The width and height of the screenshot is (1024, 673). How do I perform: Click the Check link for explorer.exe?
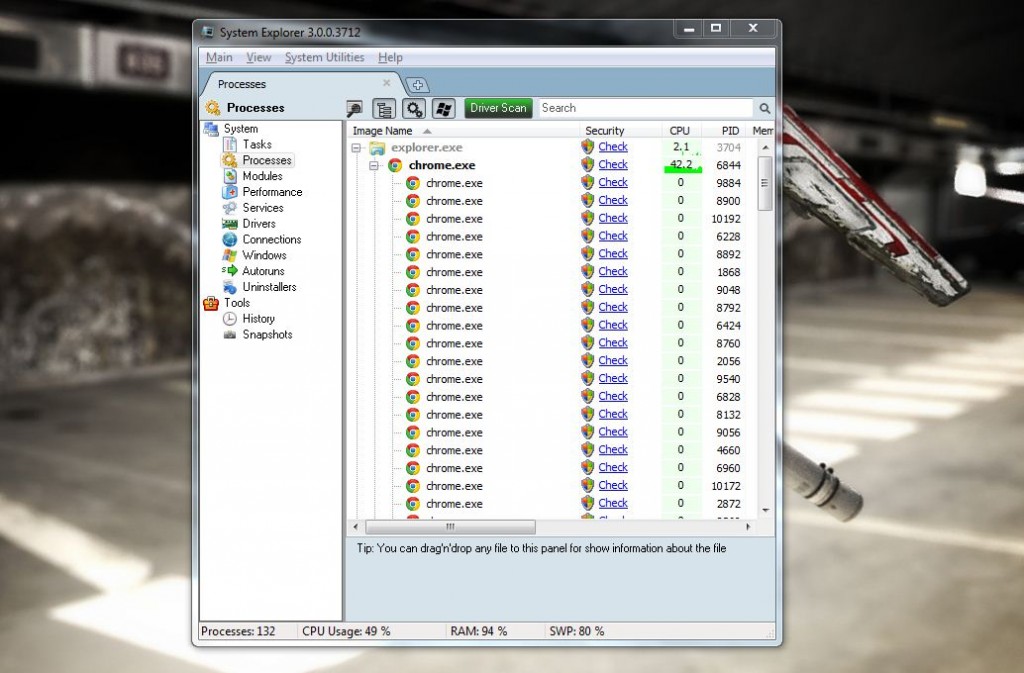tap(613, 147)
